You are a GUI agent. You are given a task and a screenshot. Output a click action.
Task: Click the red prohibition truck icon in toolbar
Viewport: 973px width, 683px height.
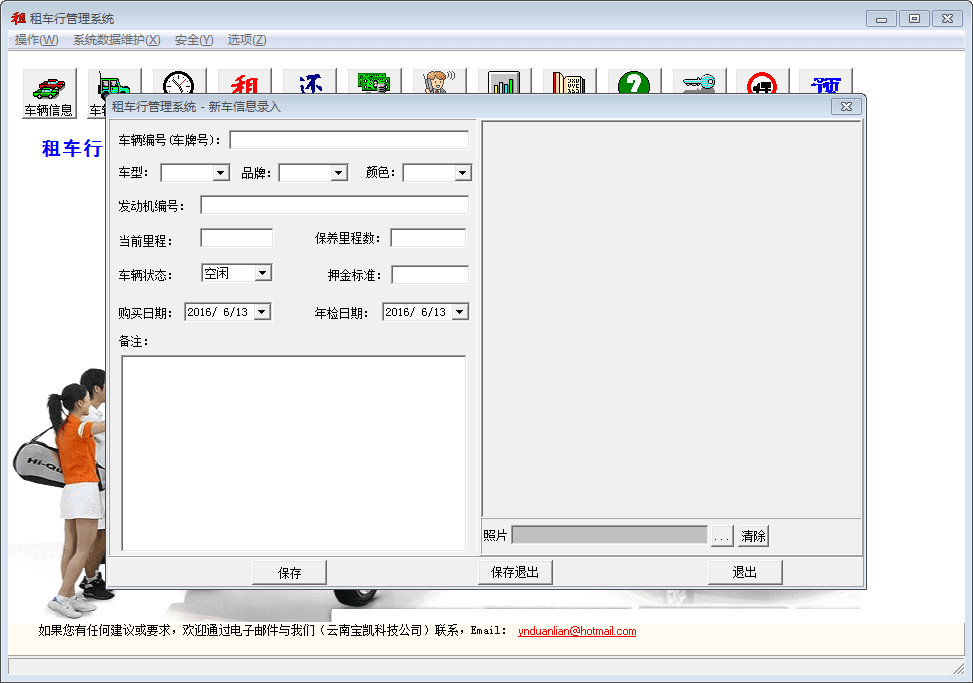(762, 83)
